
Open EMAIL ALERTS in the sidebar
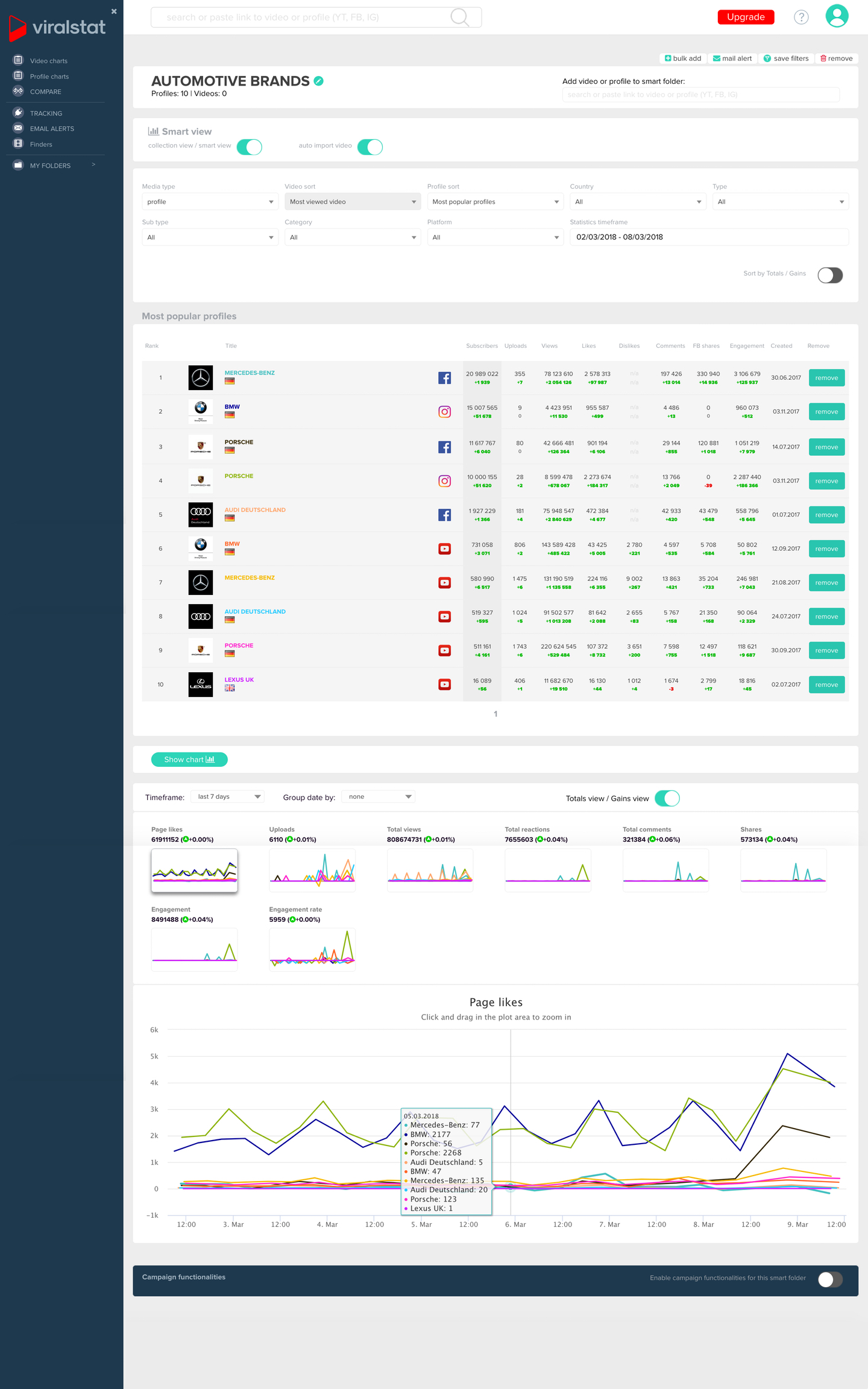[52, 128]
